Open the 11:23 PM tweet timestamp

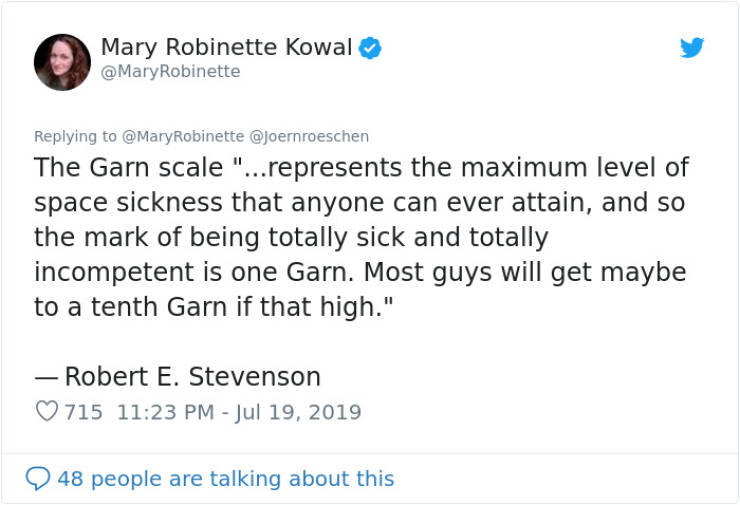click(166, 412)
